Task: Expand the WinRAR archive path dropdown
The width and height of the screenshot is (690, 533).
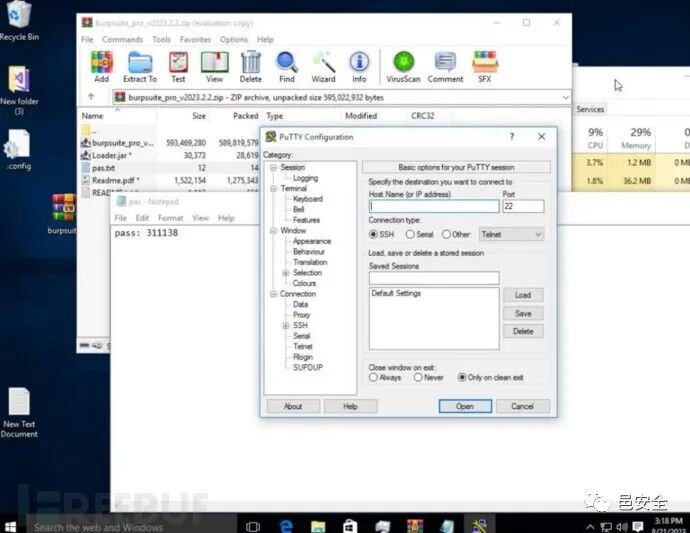Action: point(566,97)
